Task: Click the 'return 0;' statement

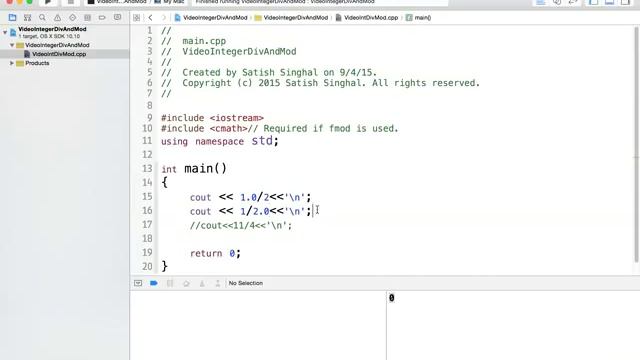Action: click(x=216, y=253)
